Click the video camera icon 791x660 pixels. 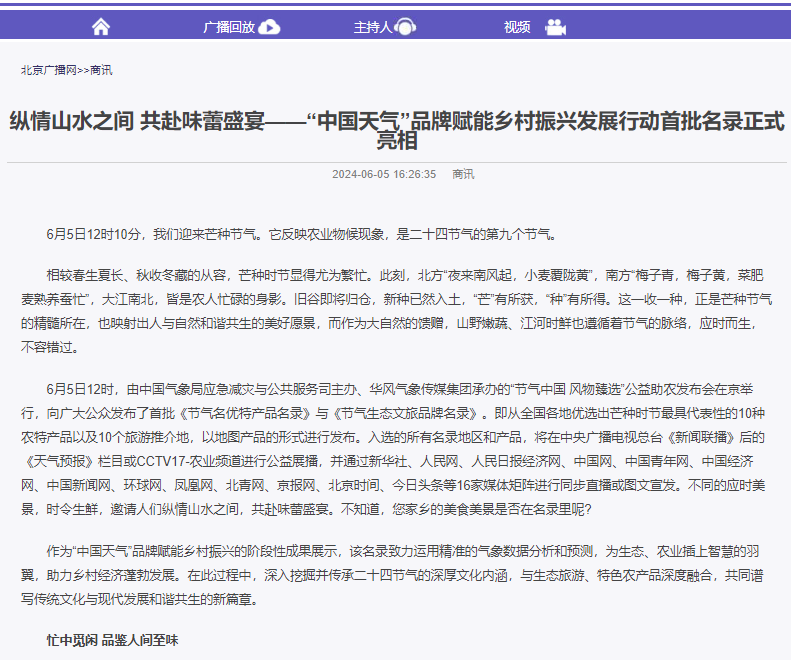[x=555, y=27]
